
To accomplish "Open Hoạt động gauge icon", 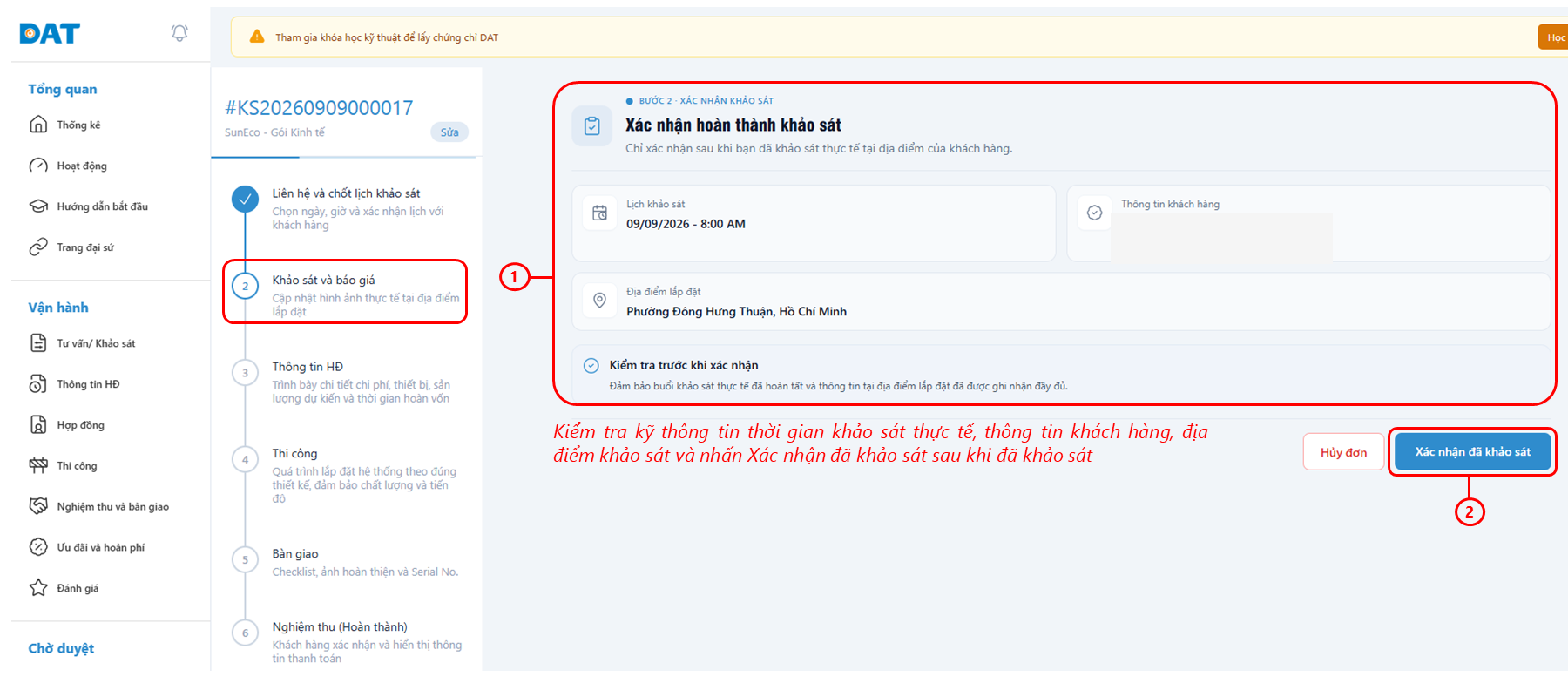I will pyautogui.click(x=38, y=166).
